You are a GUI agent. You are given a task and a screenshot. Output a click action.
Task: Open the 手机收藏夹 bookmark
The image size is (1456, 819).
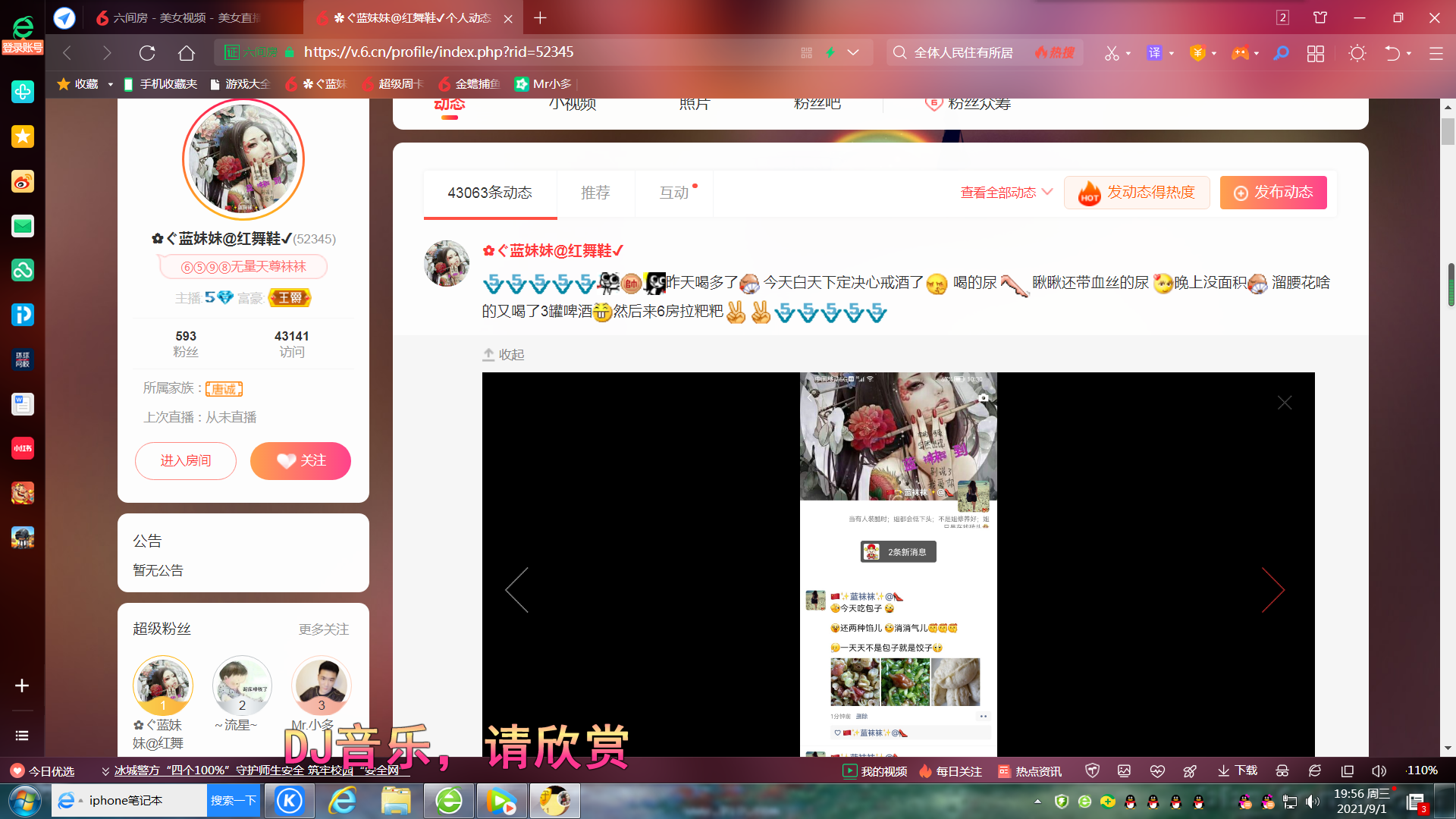tap(160, 84)
